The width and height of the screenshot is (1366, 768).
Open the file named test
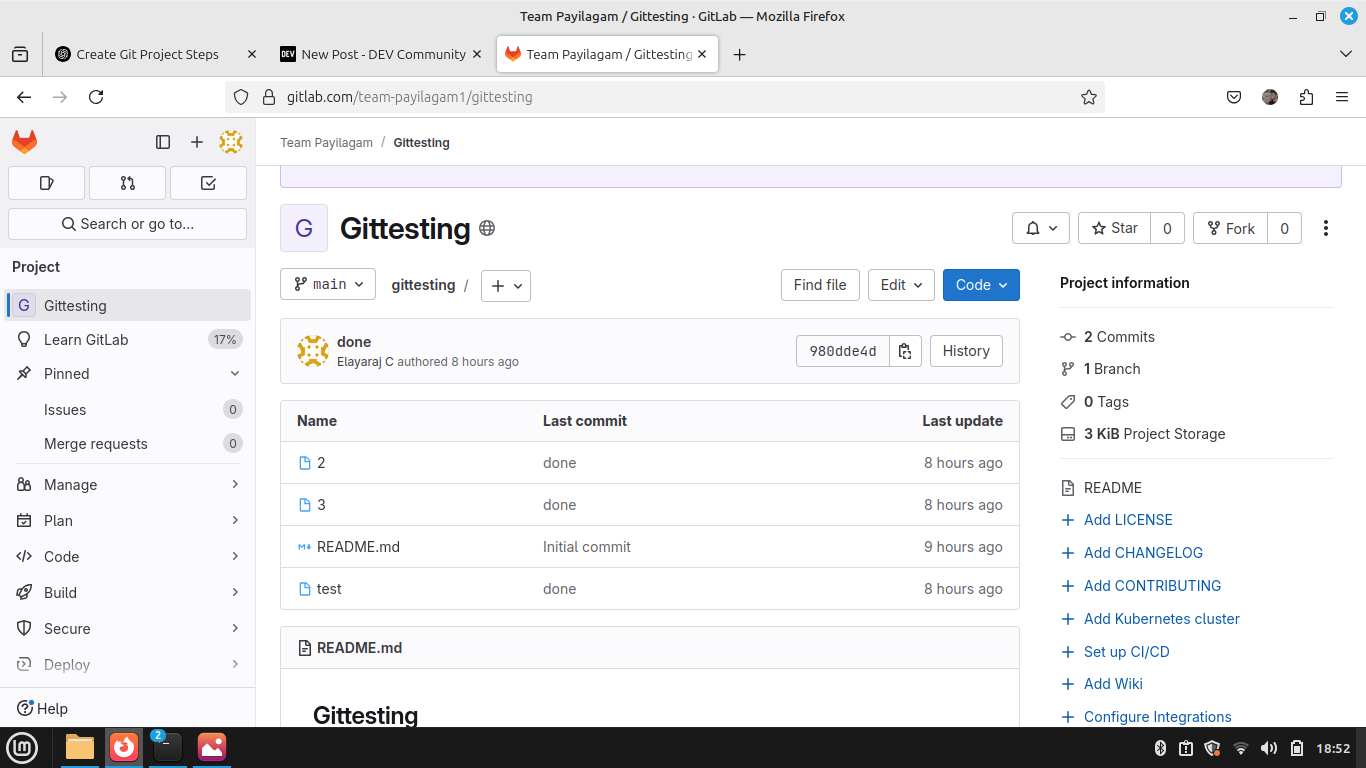tap(329, 589)
